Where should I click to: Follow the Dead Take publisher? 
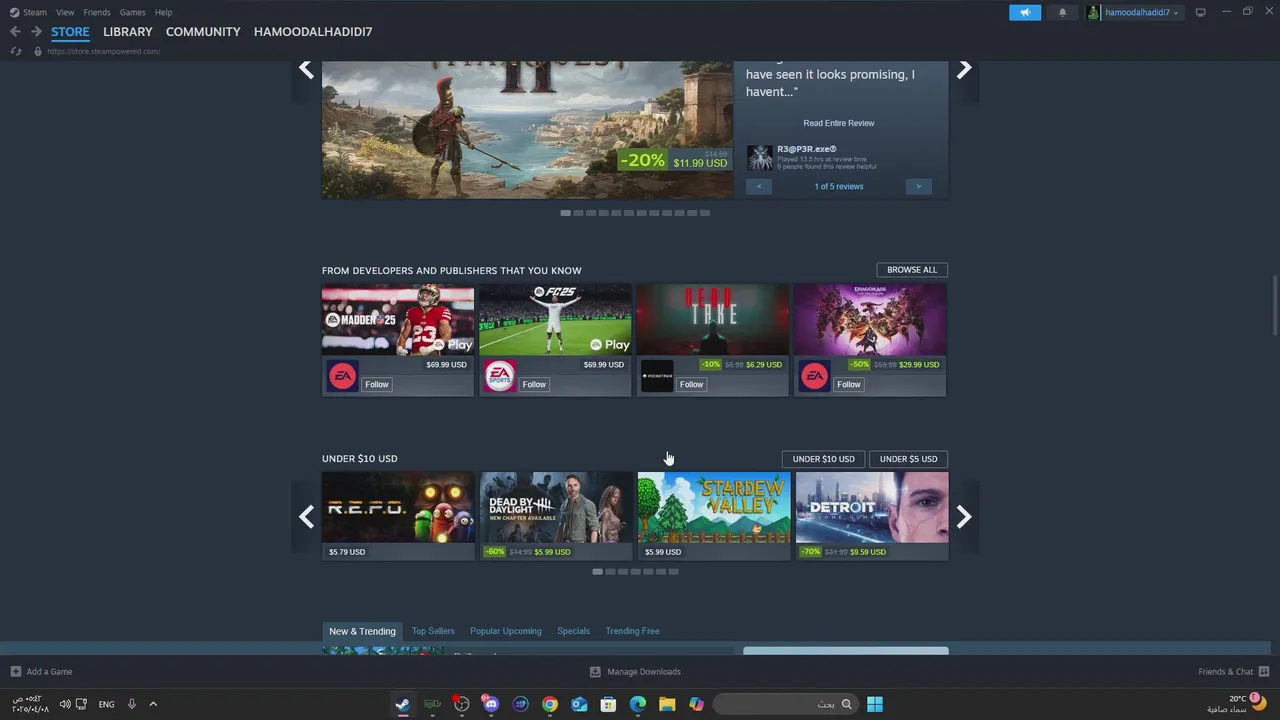tap(692, 384)
